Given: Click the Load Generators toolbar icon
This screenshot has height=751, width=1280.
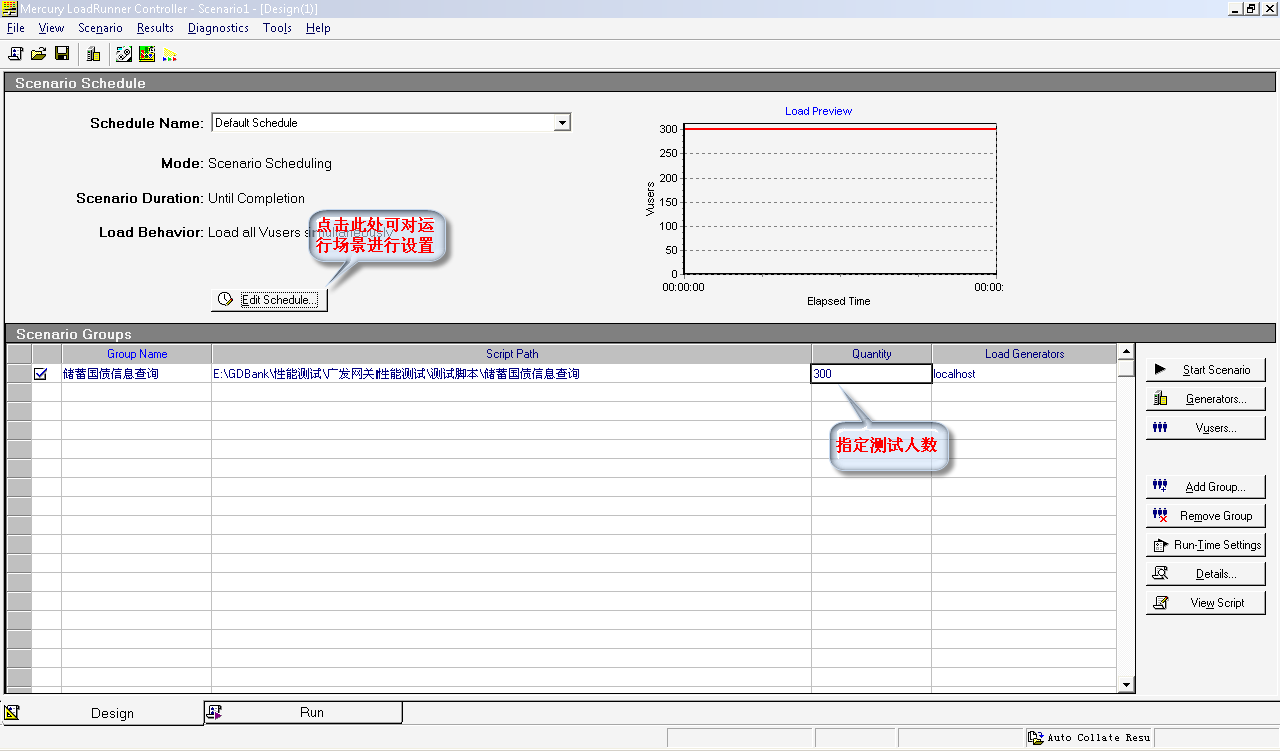Looking at the screenshot, I should tap(94, 53).
